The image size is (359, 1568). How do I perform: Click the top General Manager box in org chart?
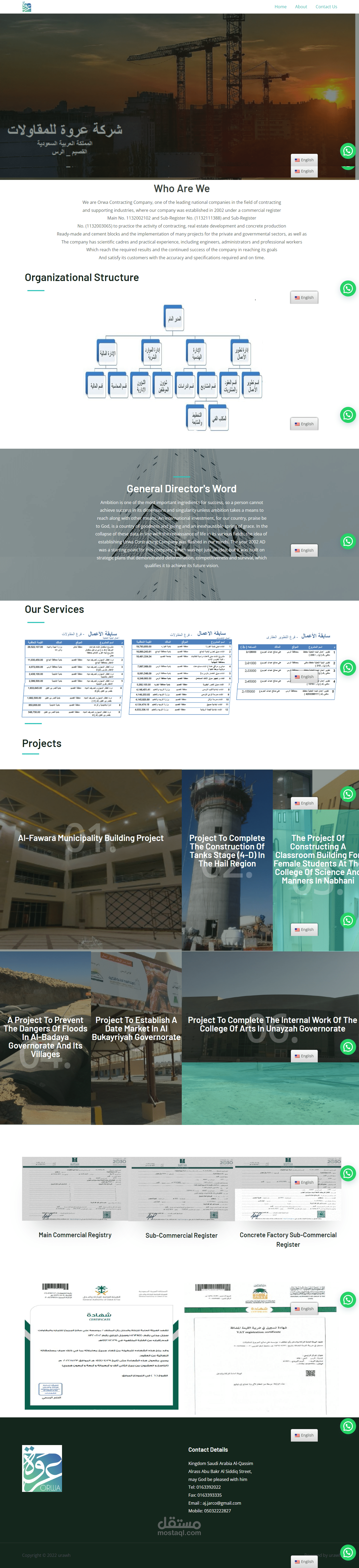point(175,318)
